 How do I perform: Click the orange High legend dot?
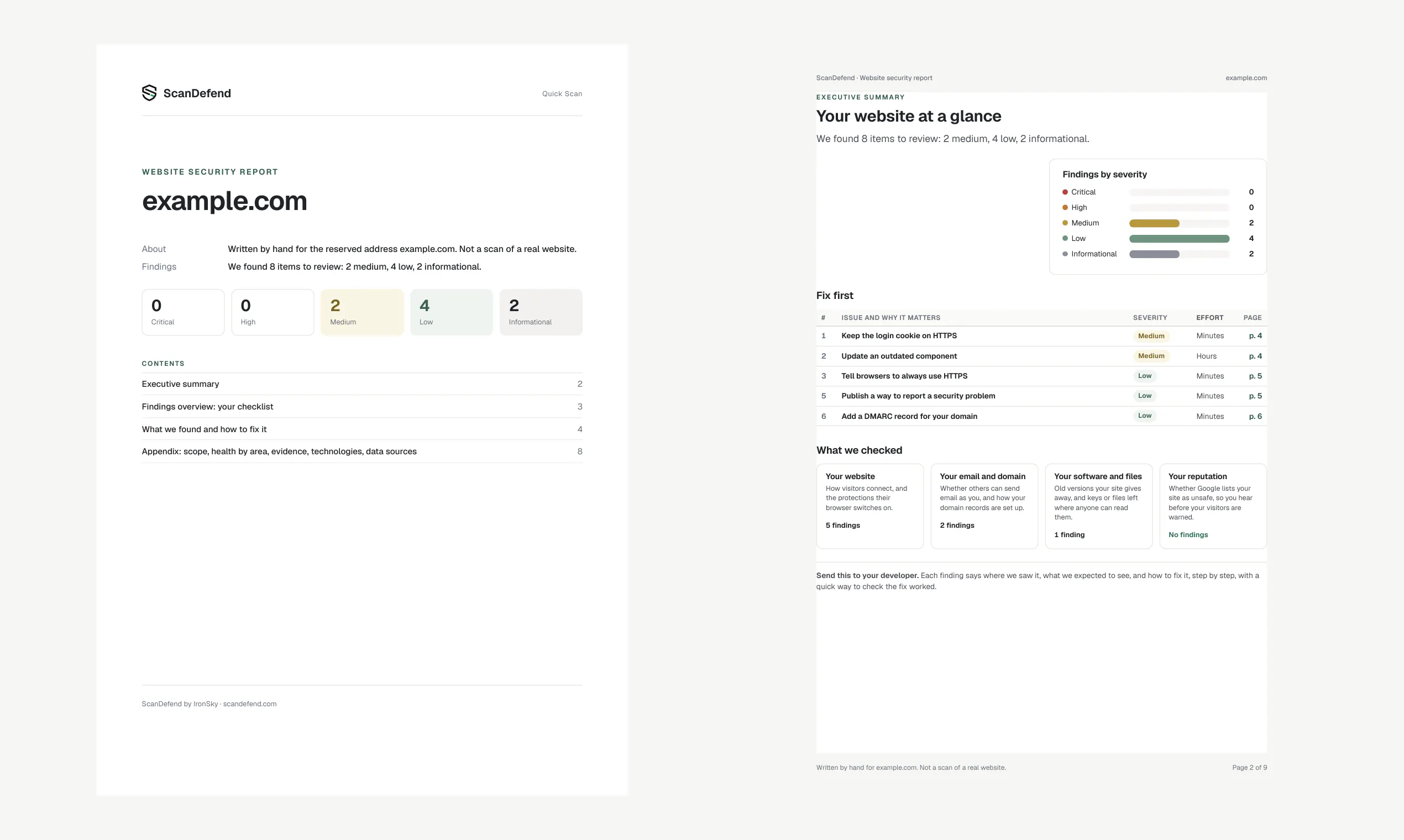pos(1065,207)
